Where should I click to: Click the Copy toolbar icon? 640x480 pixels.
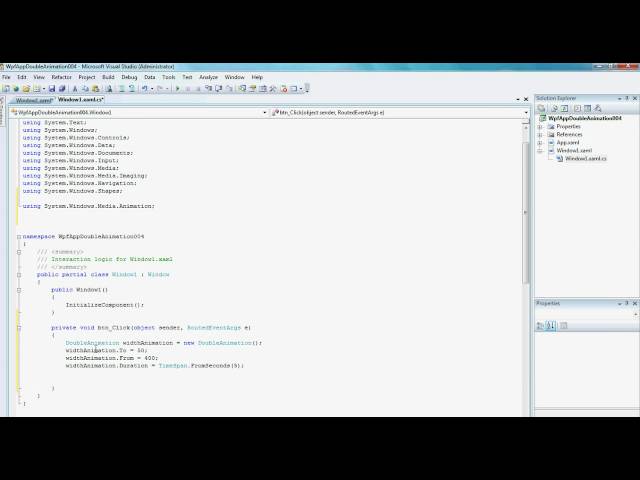click(x=85, y=88)
